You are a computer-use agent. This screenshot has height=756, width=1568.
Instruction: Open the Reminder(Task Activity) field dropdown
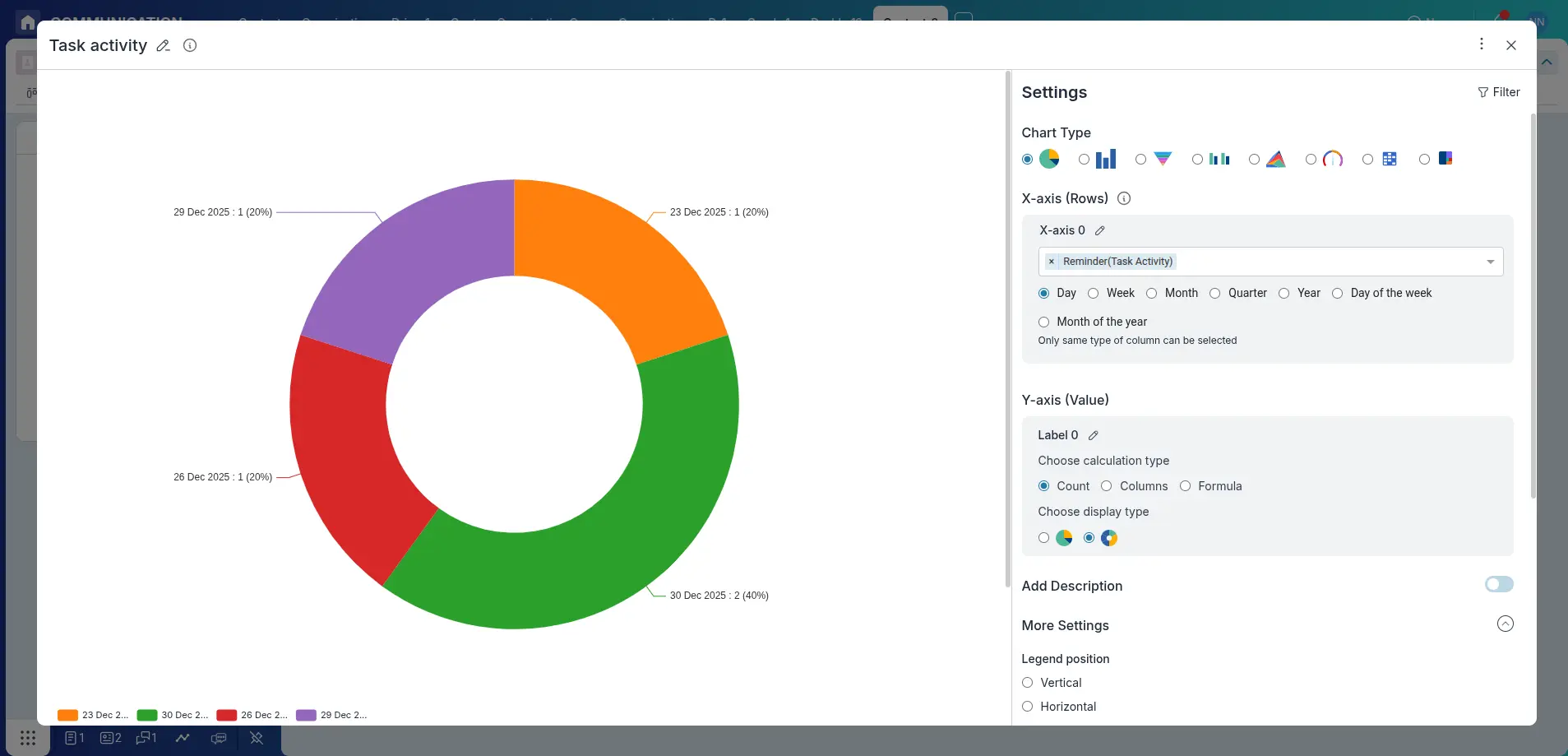1490,261
